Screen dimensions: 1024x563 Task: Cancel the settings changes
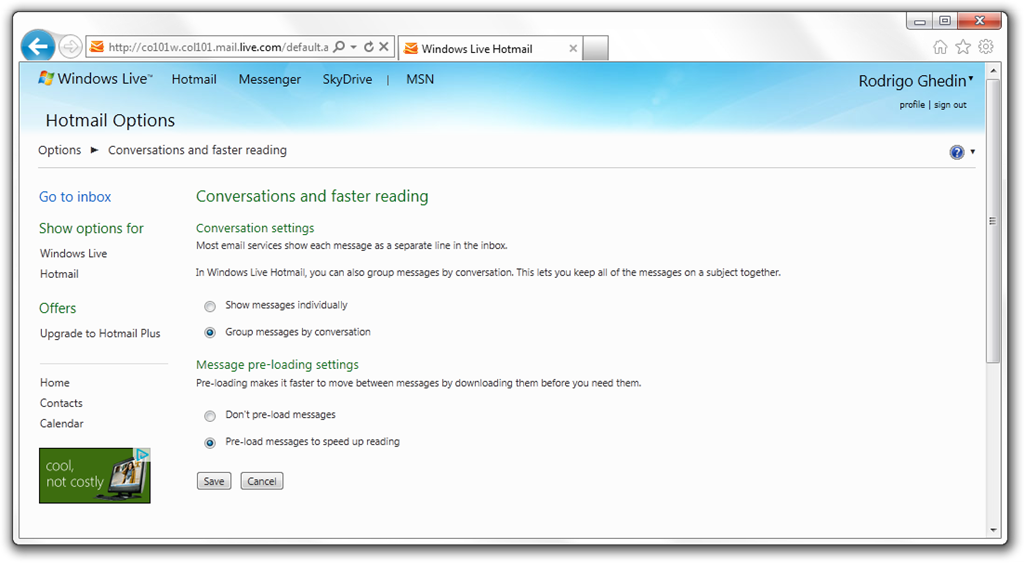[262, 481]
